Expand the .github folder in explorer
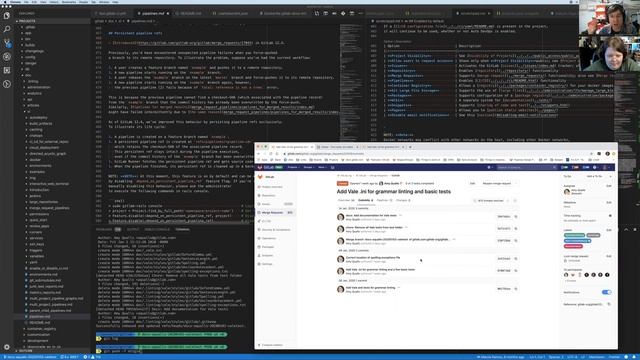Image resolution: width=640 pixels, height=360 pixels. pyautogui.click(x=30, y=27)
